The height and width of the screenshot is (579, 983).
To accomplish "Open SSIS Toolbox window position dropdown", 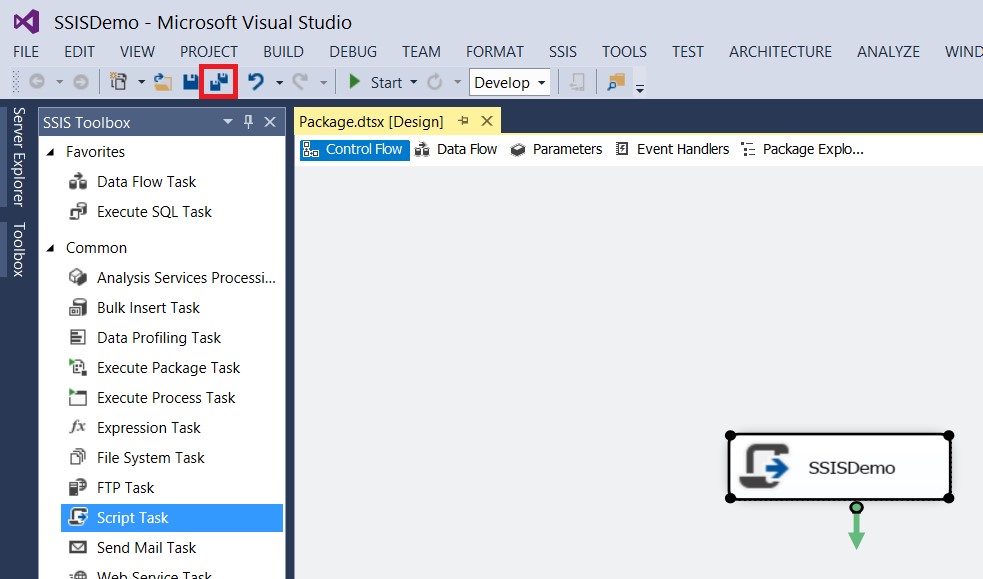I will (x=228, y=122).
